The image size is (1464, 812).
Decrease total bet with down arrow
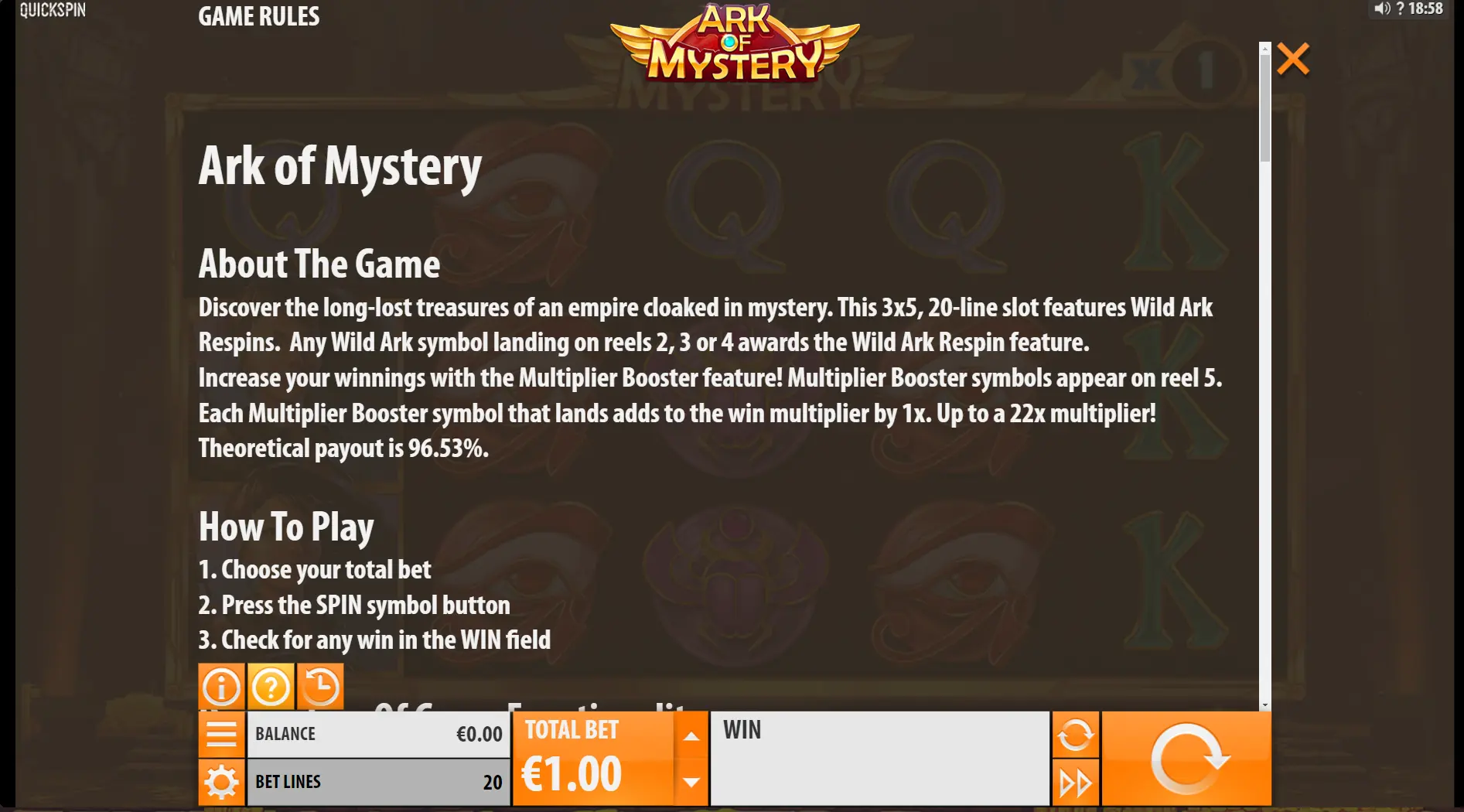tap(691, 782)
